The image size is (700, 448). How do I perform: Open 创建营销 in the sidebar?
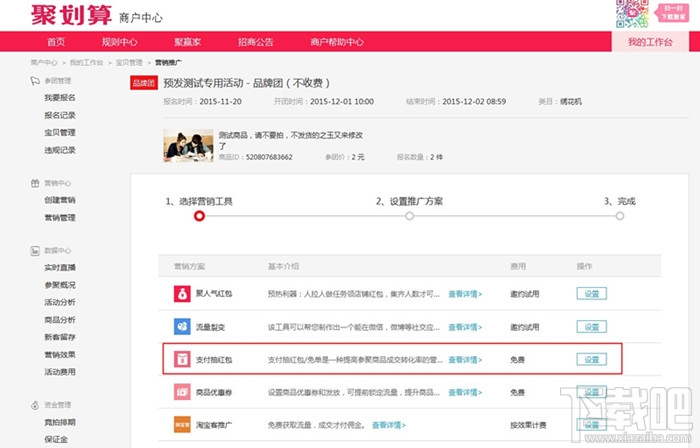tap(60, 200)
